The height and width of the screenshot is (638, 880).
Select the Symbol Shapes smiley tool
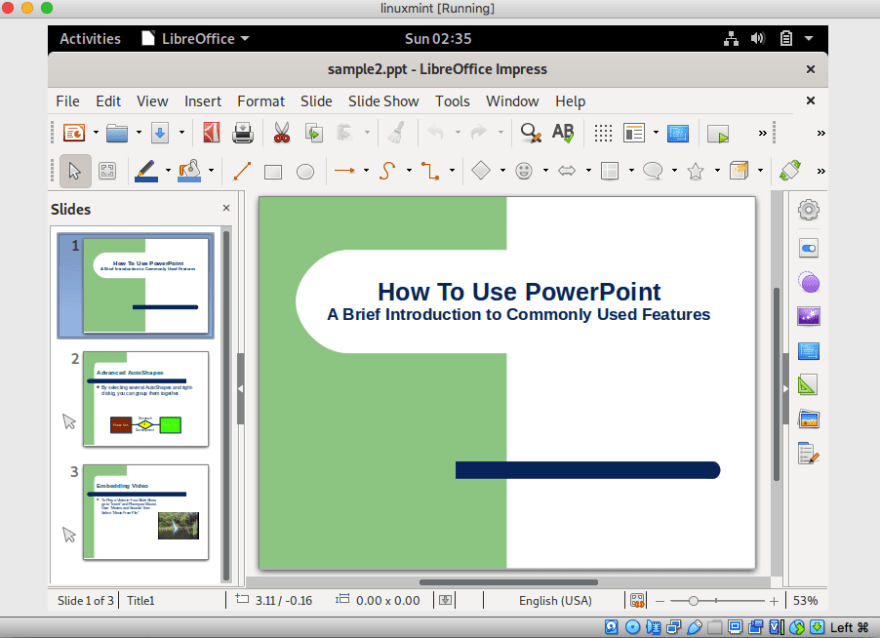524,171
